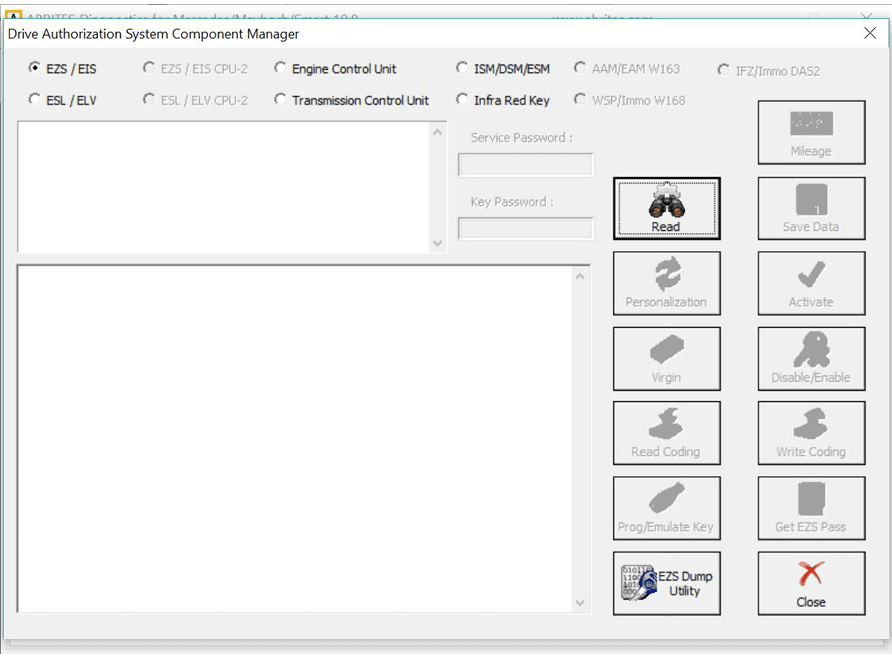The width and height of the screenshot is (892, 658).
Task: Select Transmission Control Unit option
Action: coord(280,100)
